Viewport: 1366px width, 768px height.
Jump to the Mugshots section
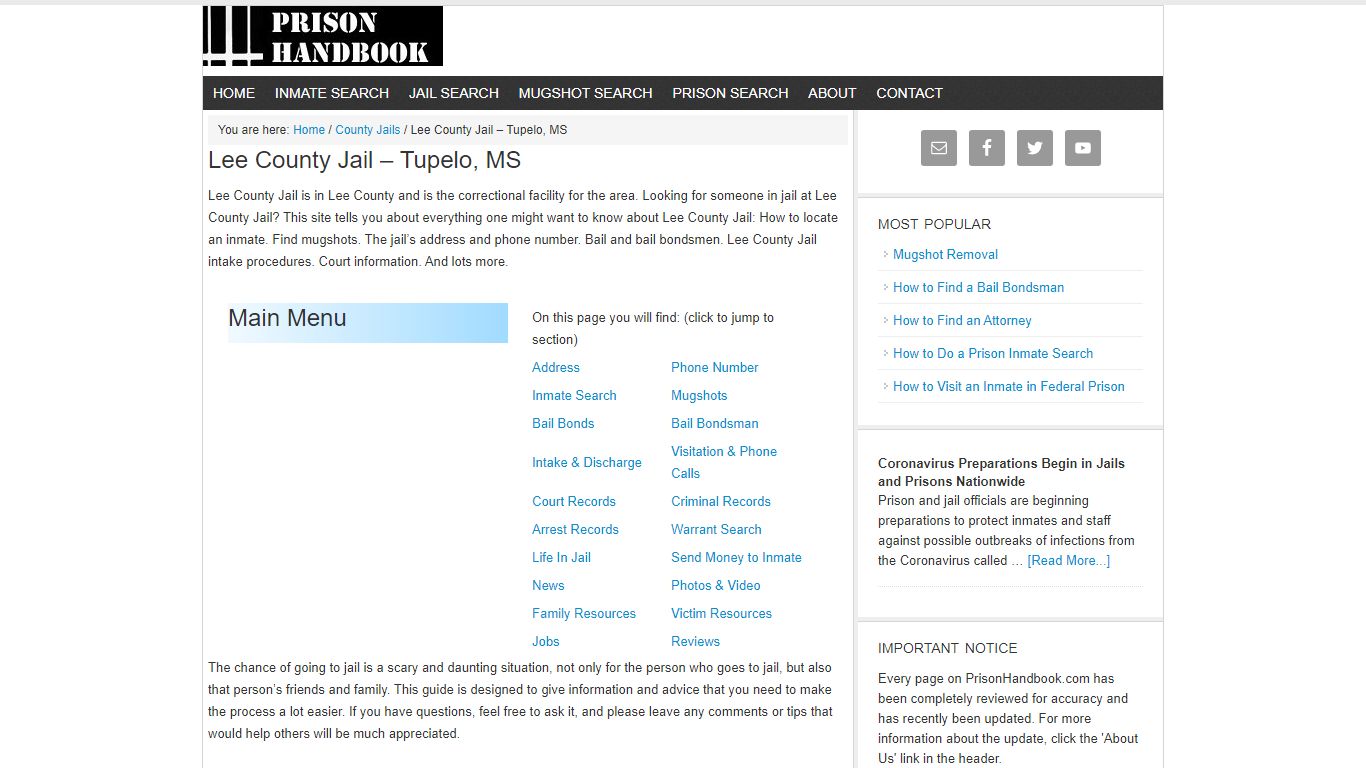click(x=699, y=395)
